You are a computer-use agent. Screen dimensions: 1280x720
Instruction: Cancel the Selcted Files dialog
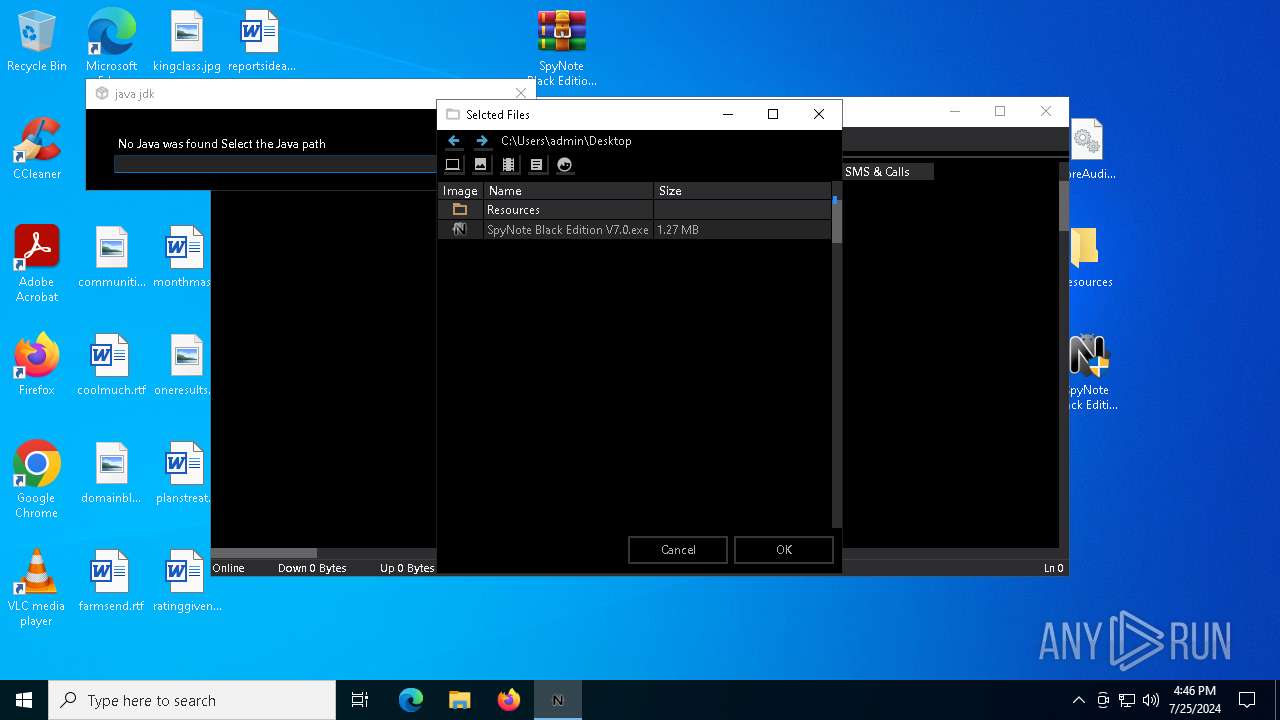coord(678,550)
